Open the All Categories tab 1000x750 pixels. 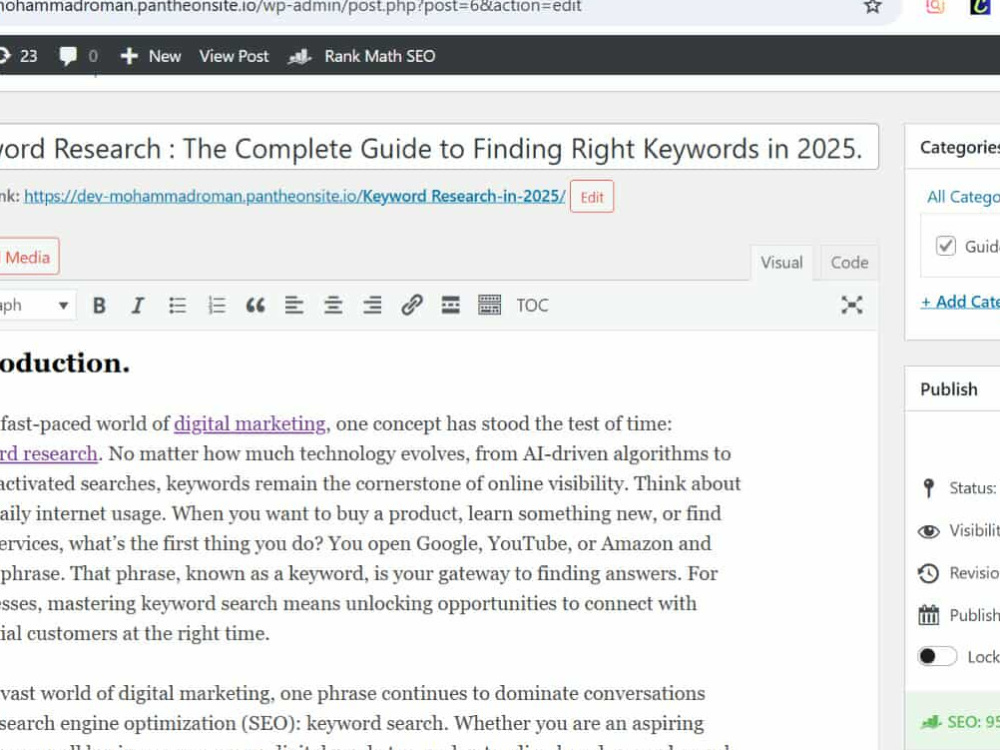(x=963, y=197)
